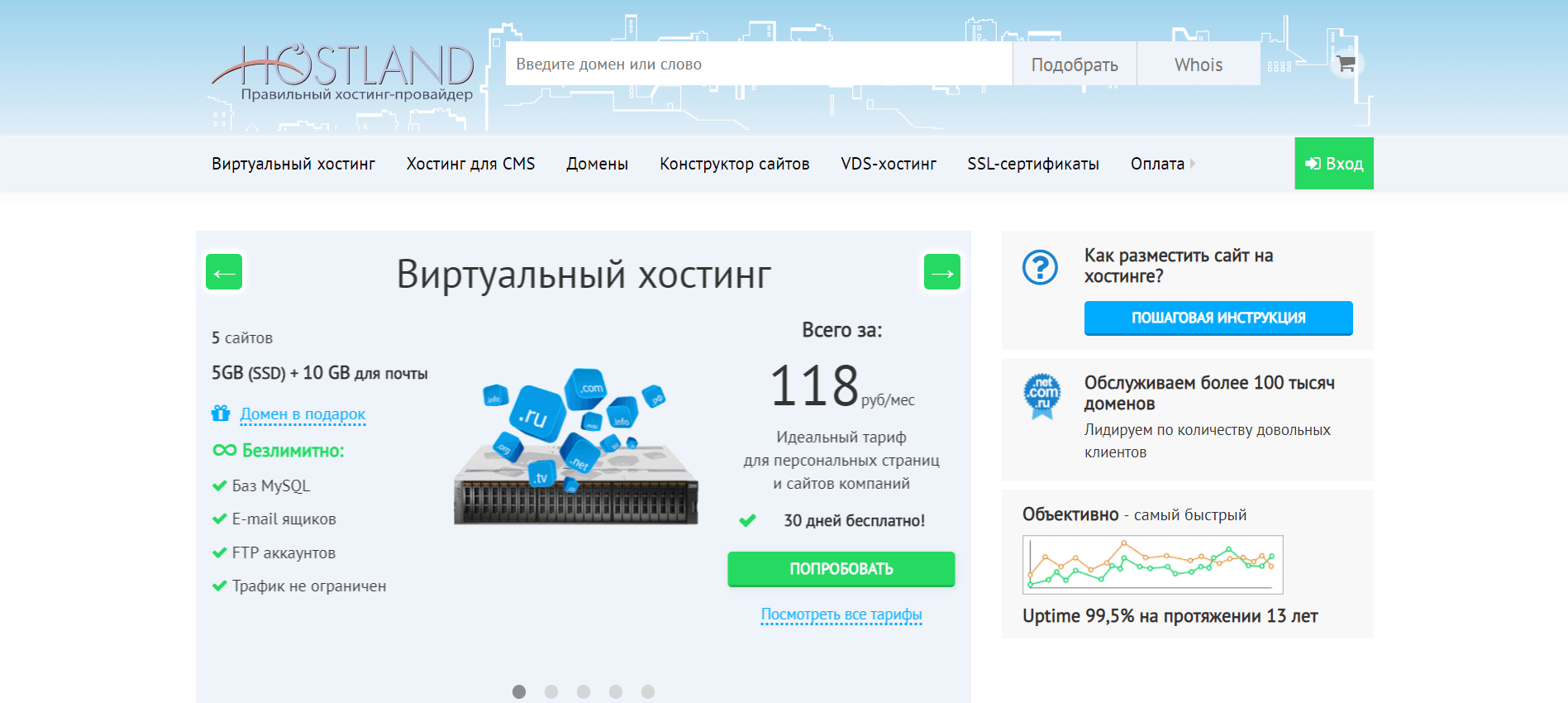Click the Whois button
Image resolution: width=1568 pixels, height=703 pixels.
click(1199, 64)
